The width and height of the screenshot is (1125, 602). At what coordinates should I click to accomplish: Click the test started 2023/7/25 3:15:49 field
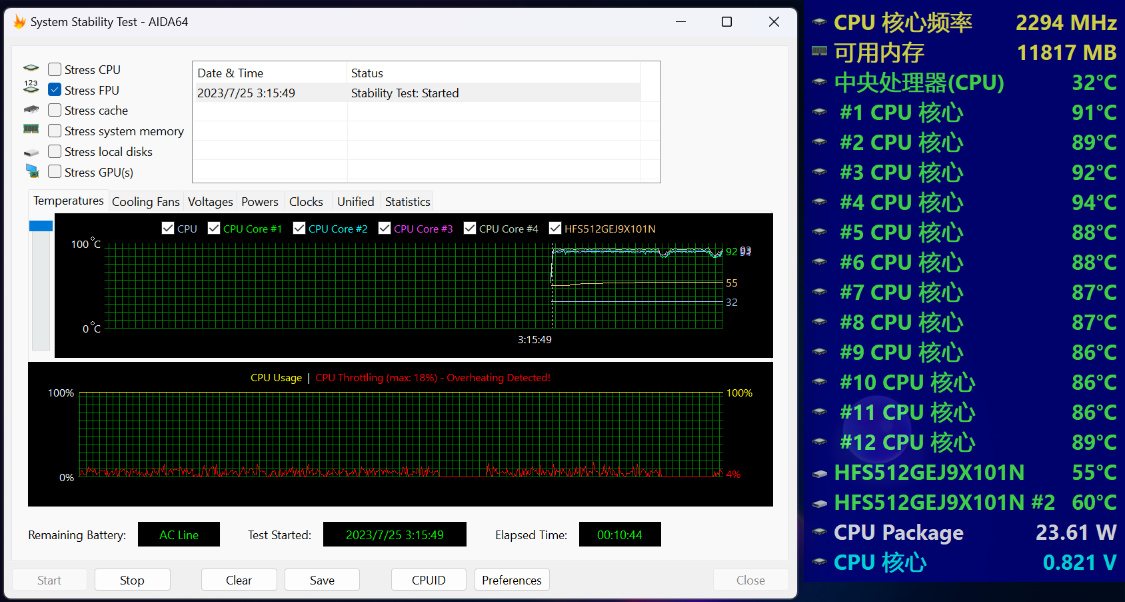(395, 535)
